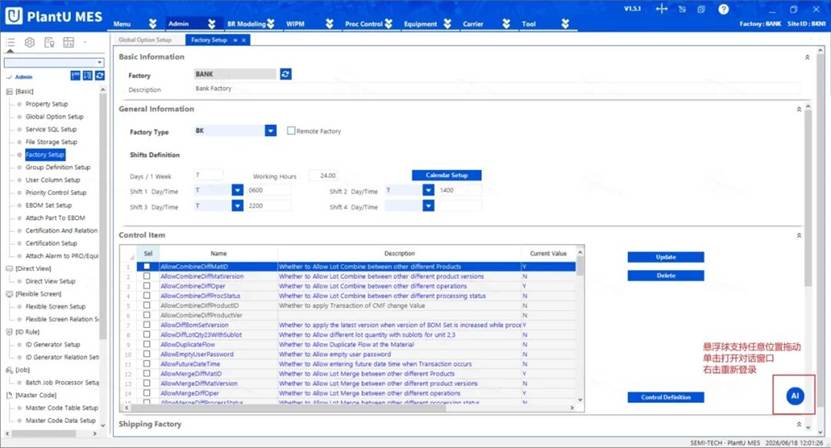
Task: Open the Shift 1 Day/Time dropdown
Action: click(237, 190)
